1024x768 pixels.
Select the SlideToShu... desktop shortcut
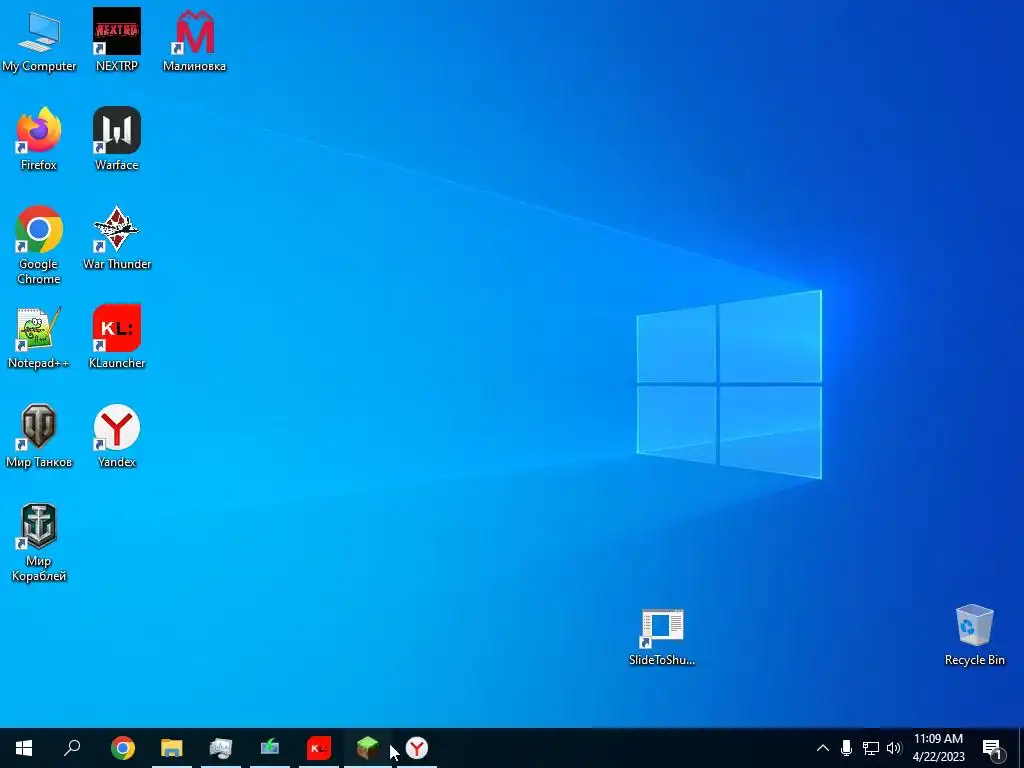click(x=662, y=637)
